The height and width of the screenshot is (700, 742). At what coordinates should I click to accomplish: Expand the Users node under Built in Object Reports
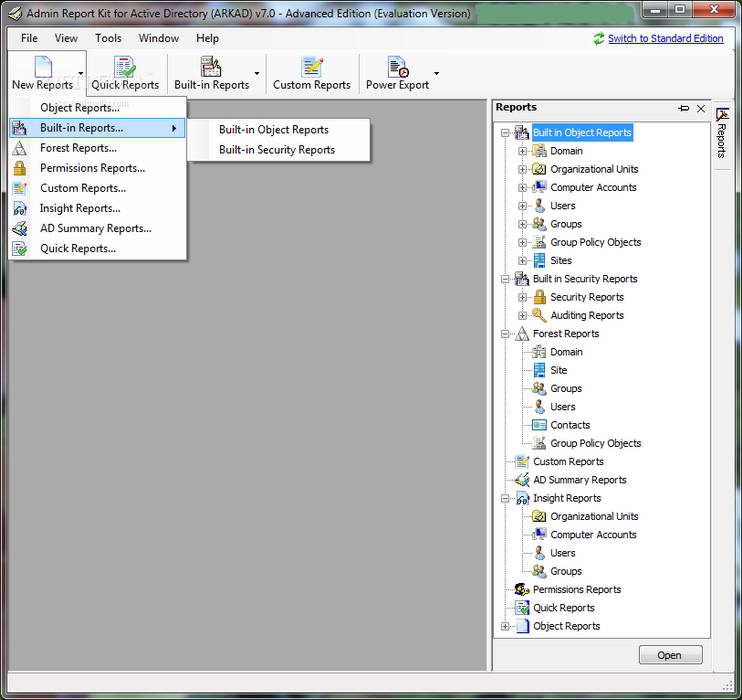tap(522, 206)
